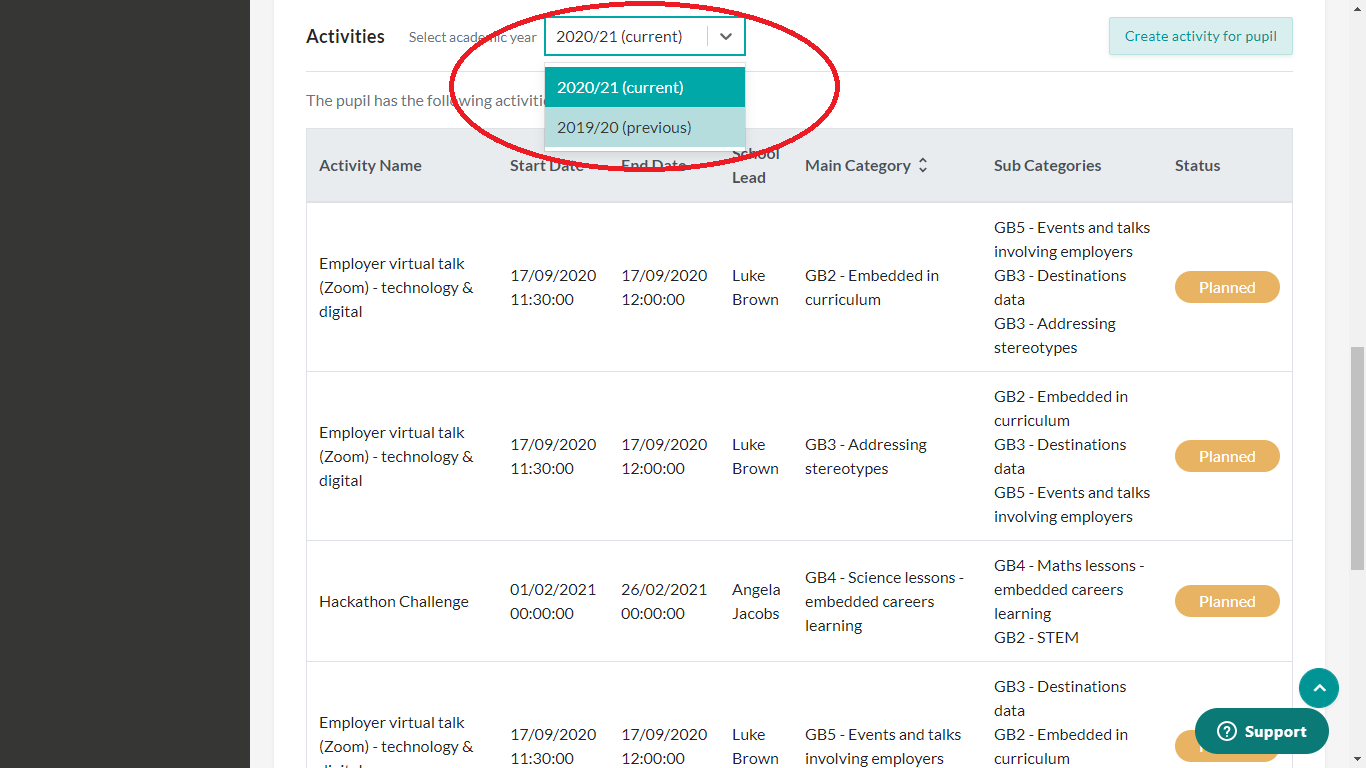
Task: Click Angela Jacobs in School Lead column
Action: 755,602
